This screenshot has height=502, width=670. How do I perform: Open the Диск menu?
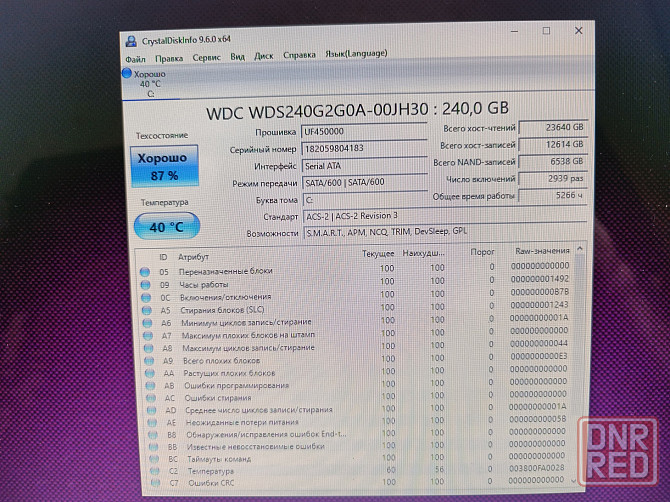click(264, 56)
